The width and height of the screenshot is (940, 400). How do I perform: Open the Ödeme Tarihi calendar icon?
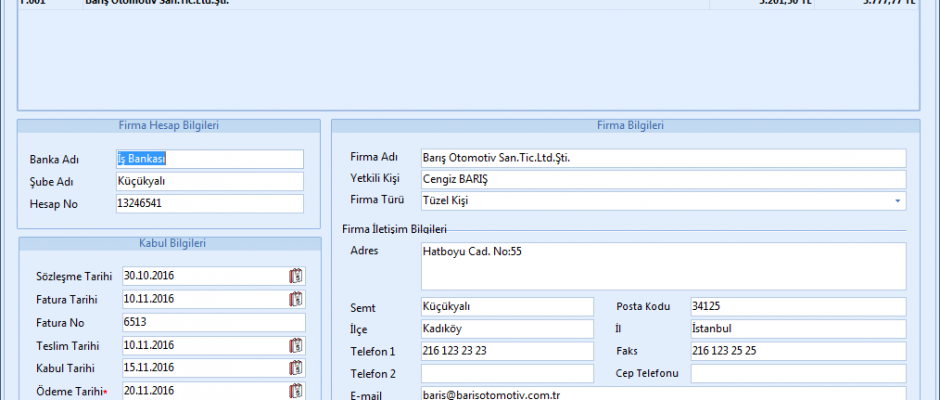(296, 391)
